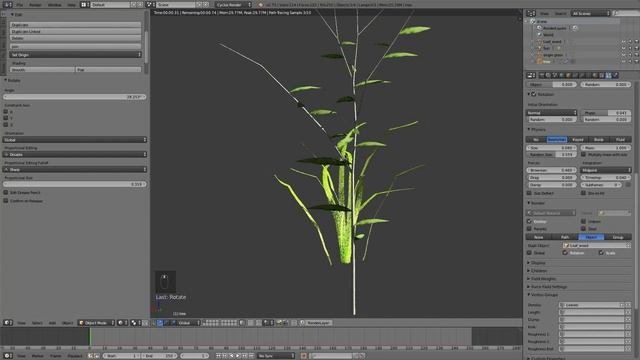Click the Delete button

coord(76,38)
